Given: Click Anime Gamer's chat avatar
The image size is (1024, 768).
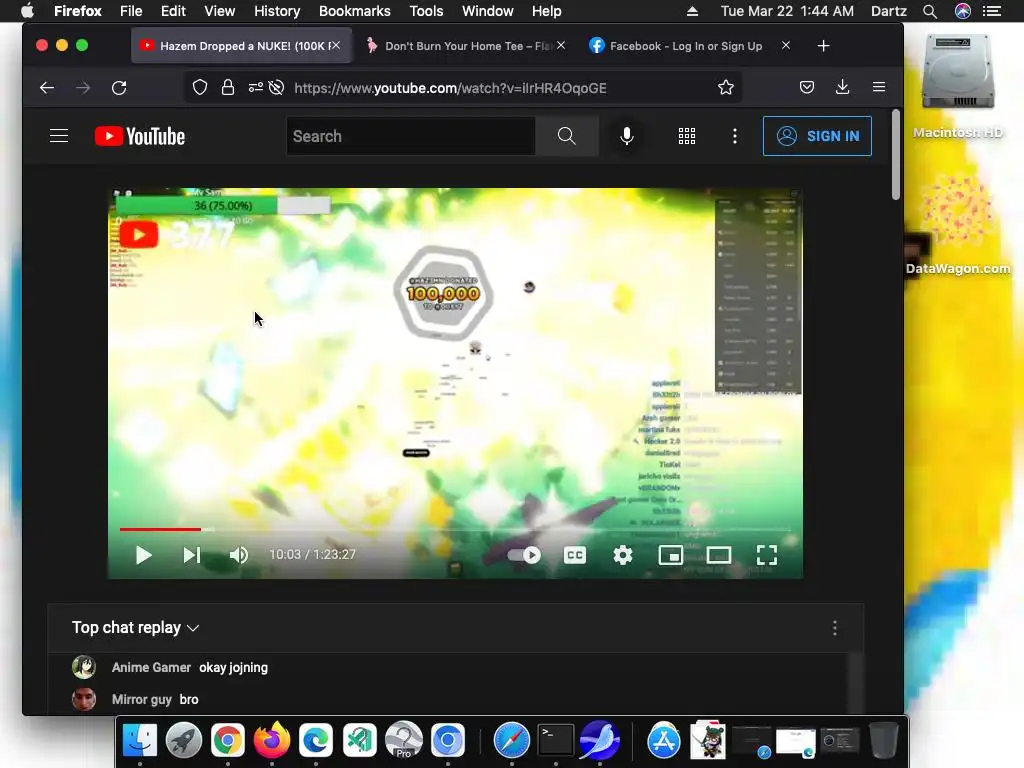Looking at the screenshot, I should [x=84, y=667].
